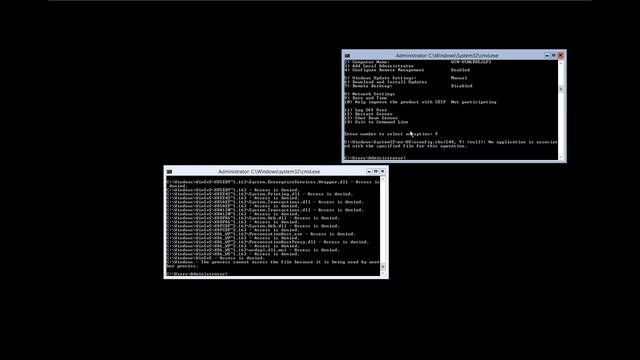Image resolution: width=640 pixels, height=360 pixels.
Task: Open system menu icon of sconfig cmd window
Action: click(x=347, y=56)
